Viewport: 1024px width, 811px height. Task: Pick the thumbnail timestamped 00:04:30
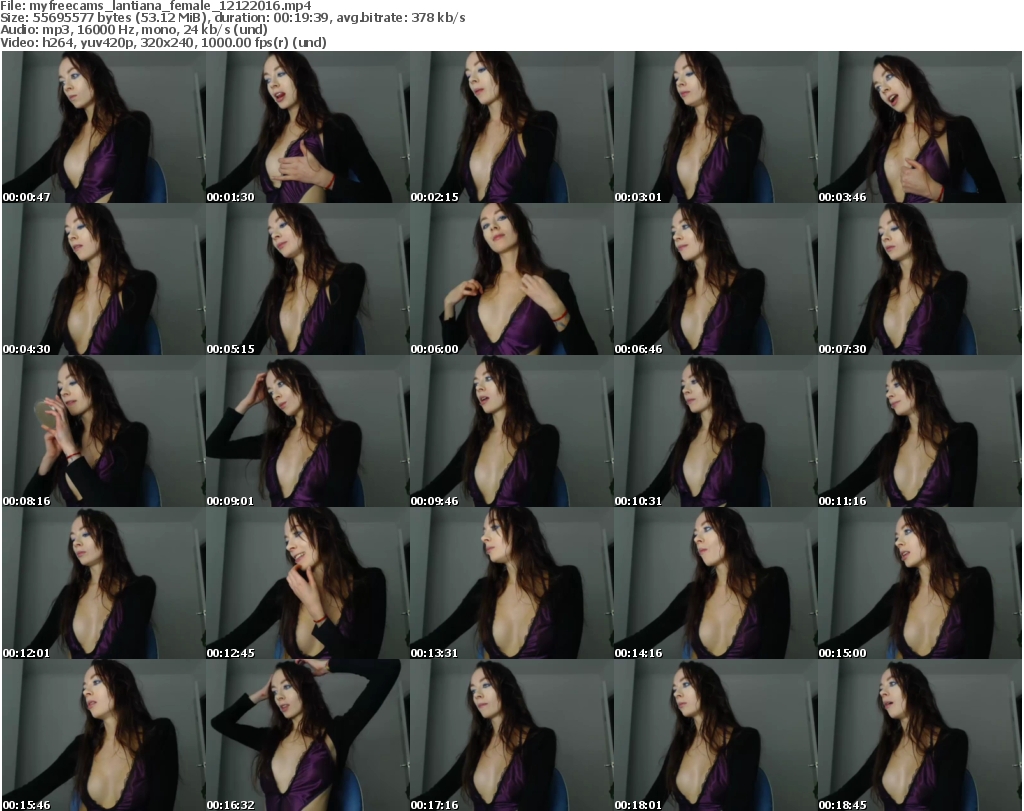104,279
